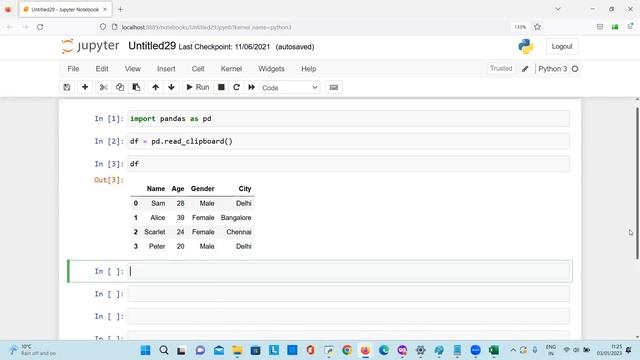The width and height of the screenshot is (640, 360).
Task: Click the Out[3] output prompt
Action: pyautogui.click(x=109, y=180)
